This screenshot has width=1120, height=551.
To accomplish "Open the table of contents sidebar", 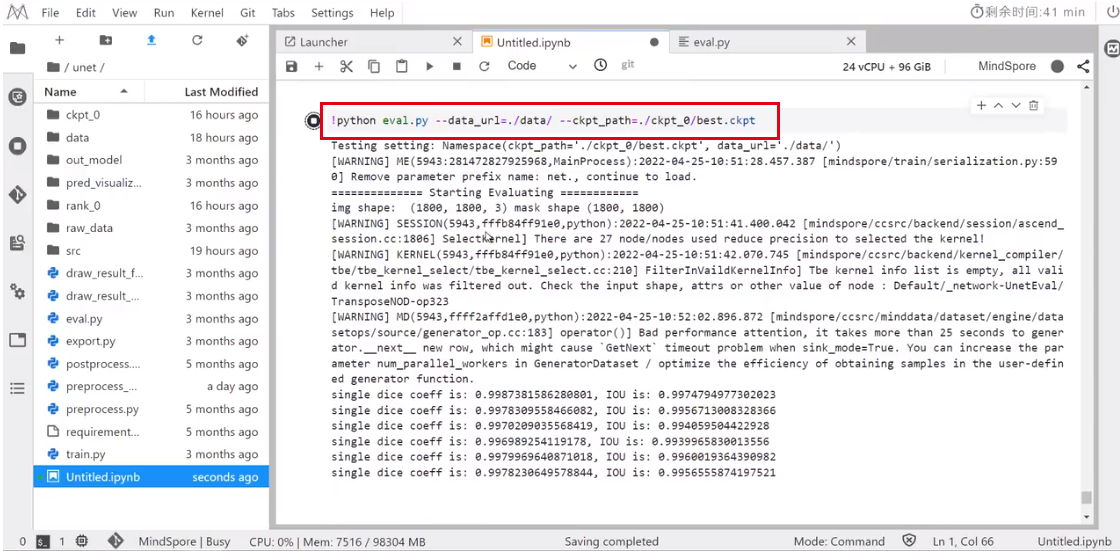I will (17, 389).
